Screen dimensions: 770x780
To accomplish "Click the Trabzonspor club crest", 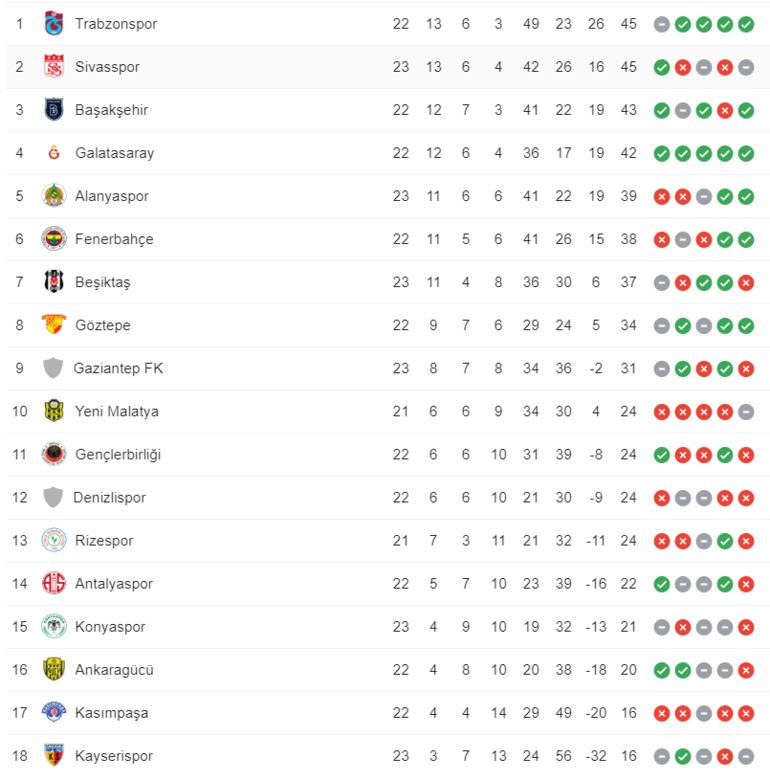I will (54, 23).
